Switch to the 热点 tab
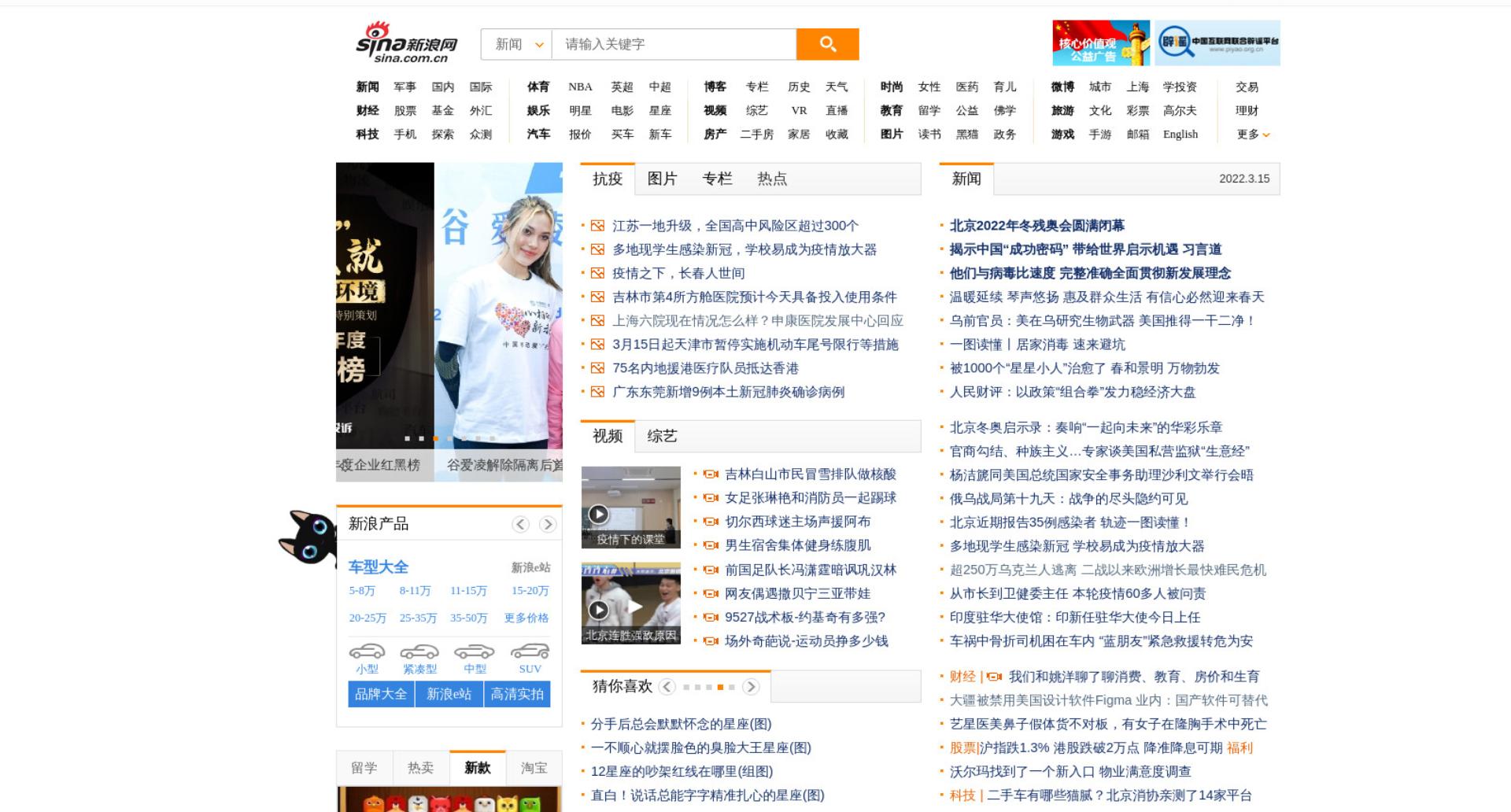 (772, 179)
